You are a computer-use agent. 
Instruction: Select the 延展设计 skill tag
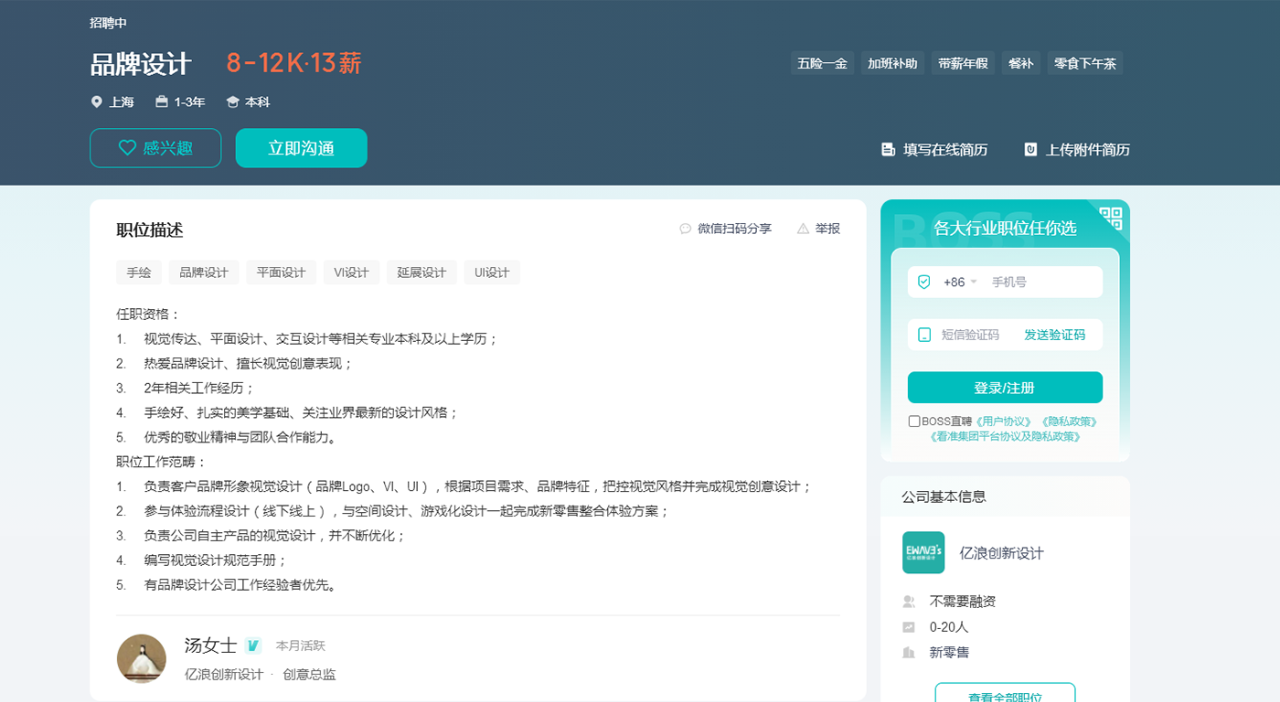(x=421, y=273)
